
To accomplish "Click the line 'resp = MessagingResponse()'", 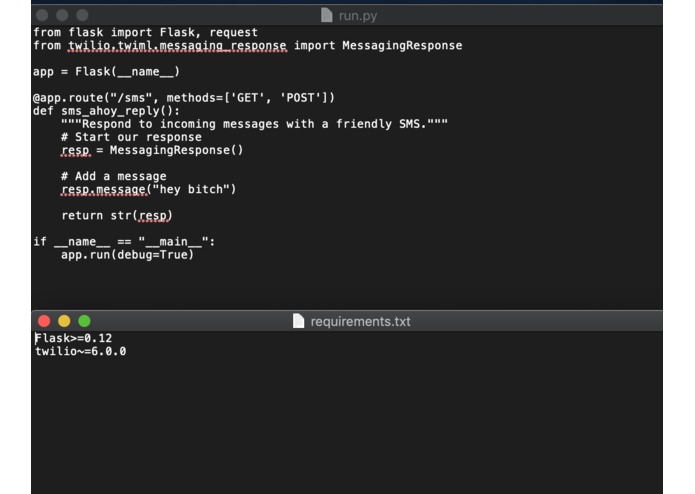I will (152, 150).
